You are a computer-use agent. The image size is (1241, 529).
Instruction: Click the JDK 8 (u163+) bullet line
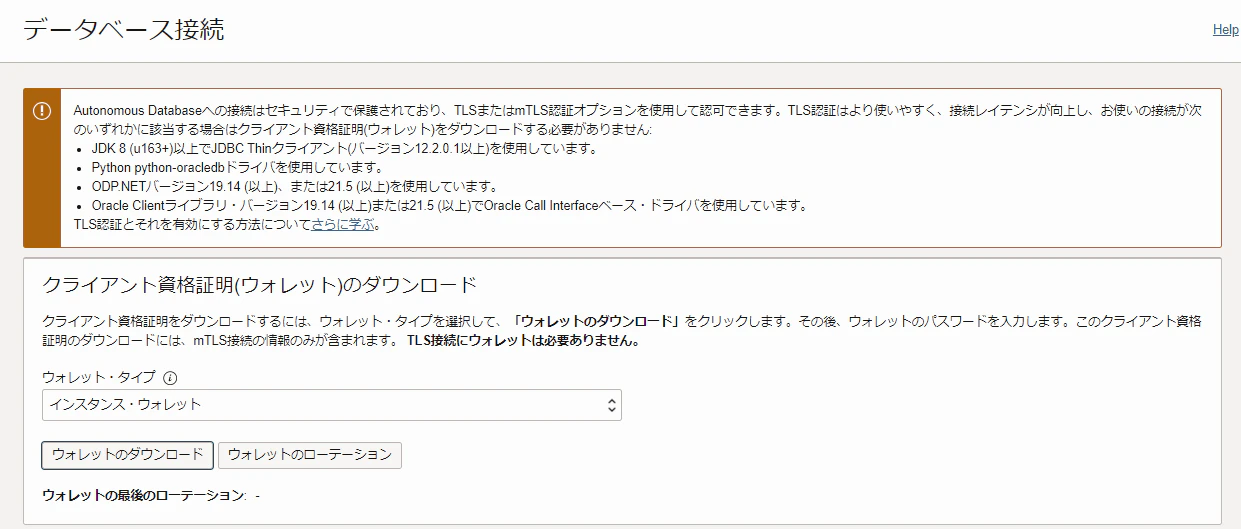click(344, 149)
